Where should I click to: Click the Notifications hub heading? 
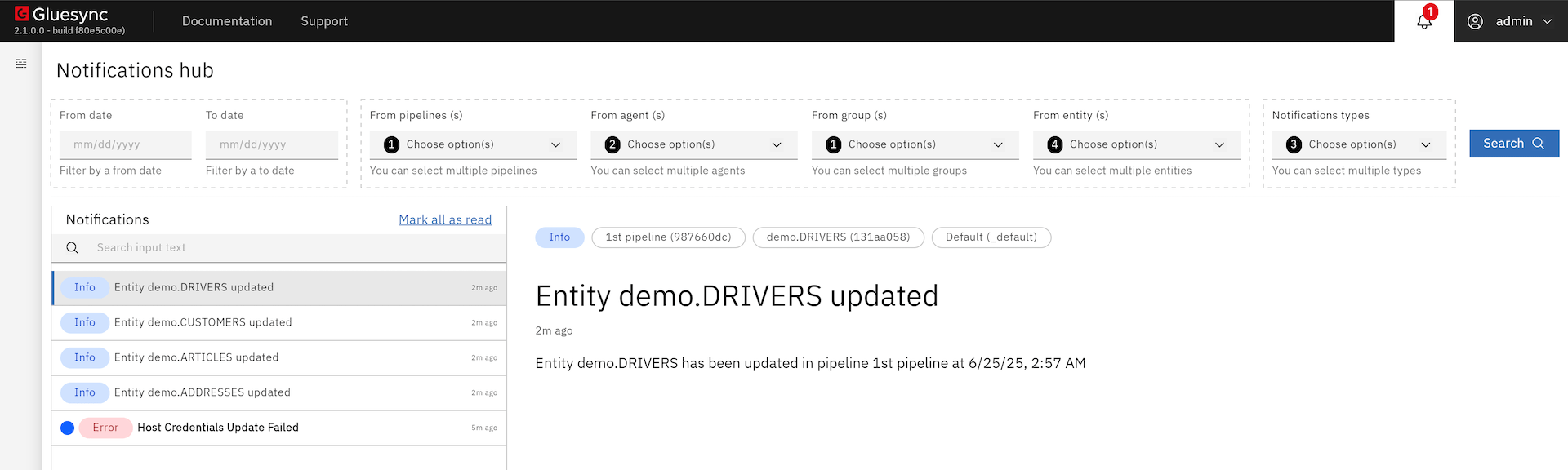135,70
